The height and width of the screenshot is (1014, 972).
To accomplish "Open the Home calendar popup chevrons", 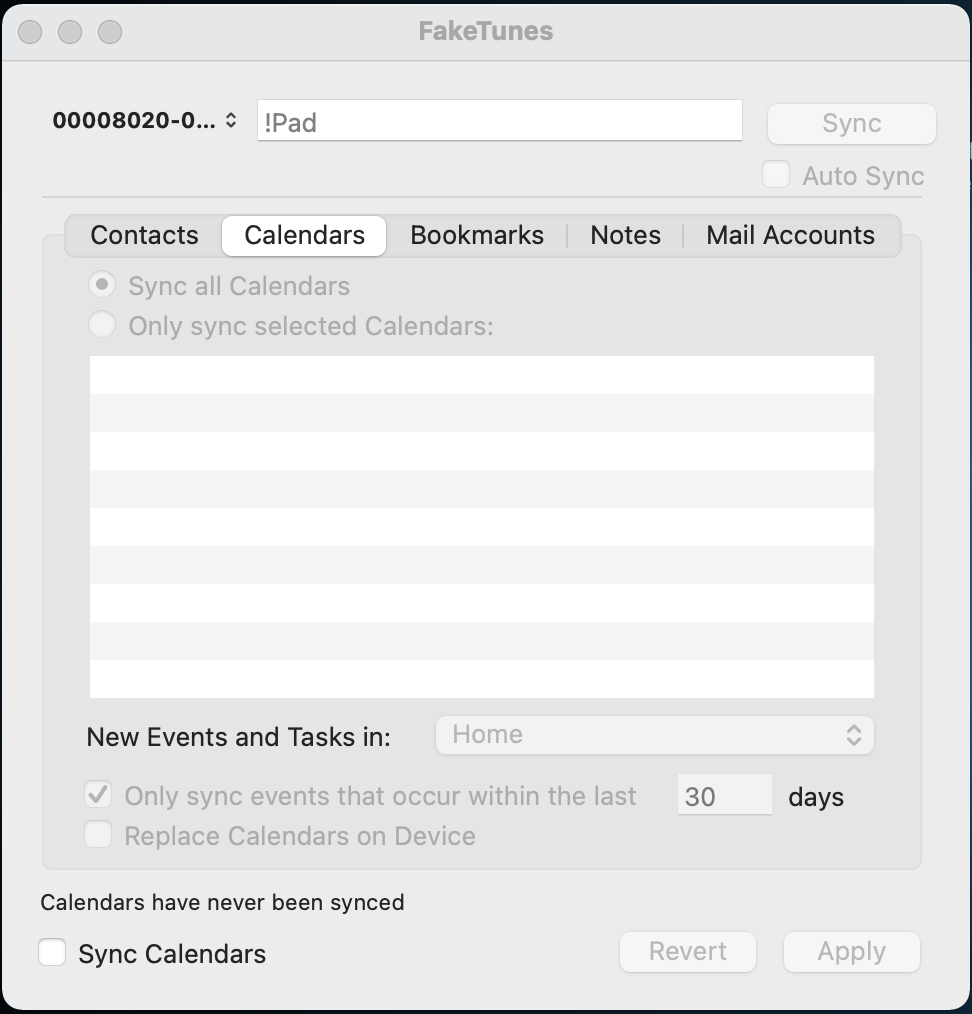I will [x=854, y=735].
